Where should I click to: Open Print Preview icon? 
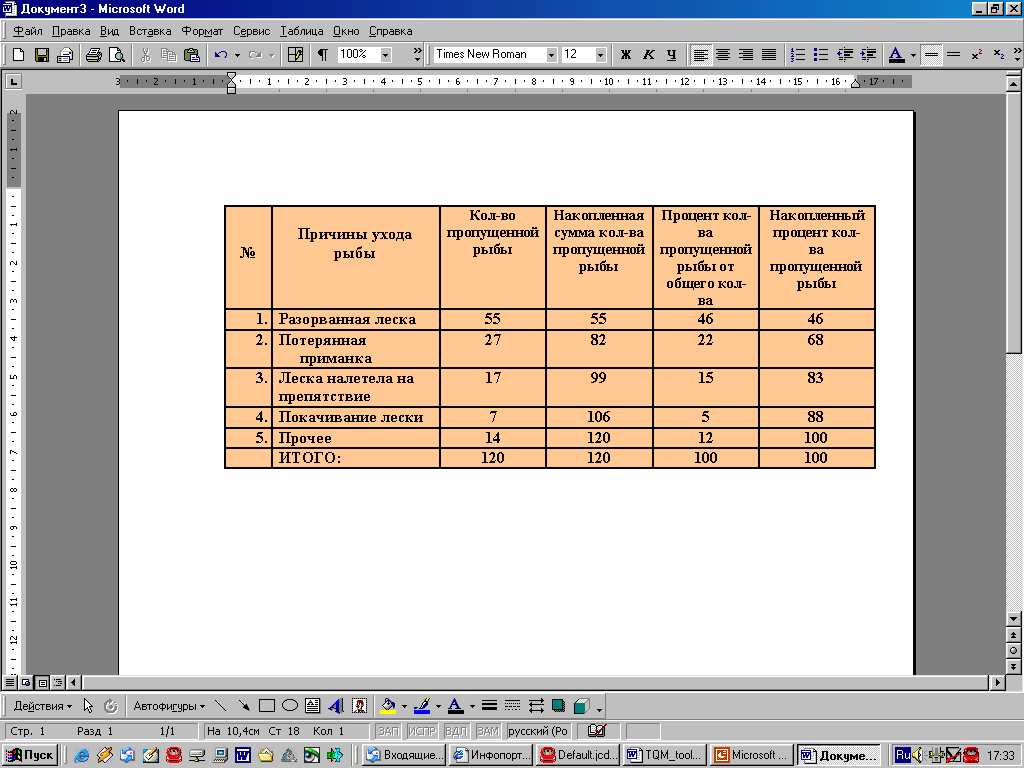click(x=117, y=55)
